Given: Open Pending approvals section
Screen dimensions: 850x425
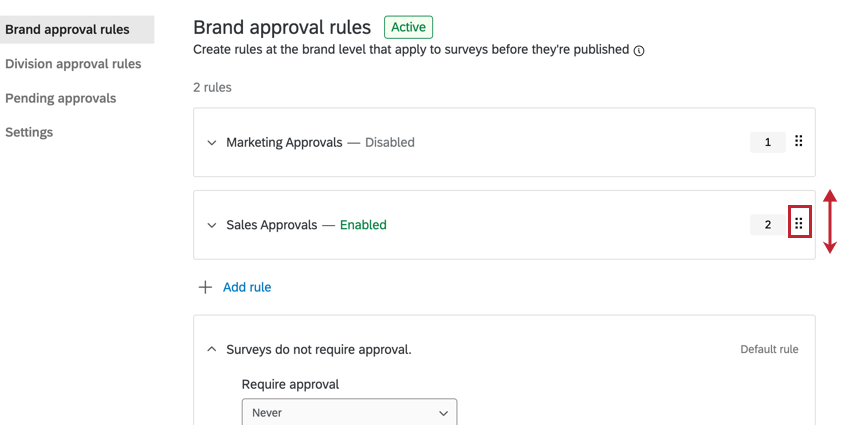Looking at the screenshot, I should click(61, 98).
